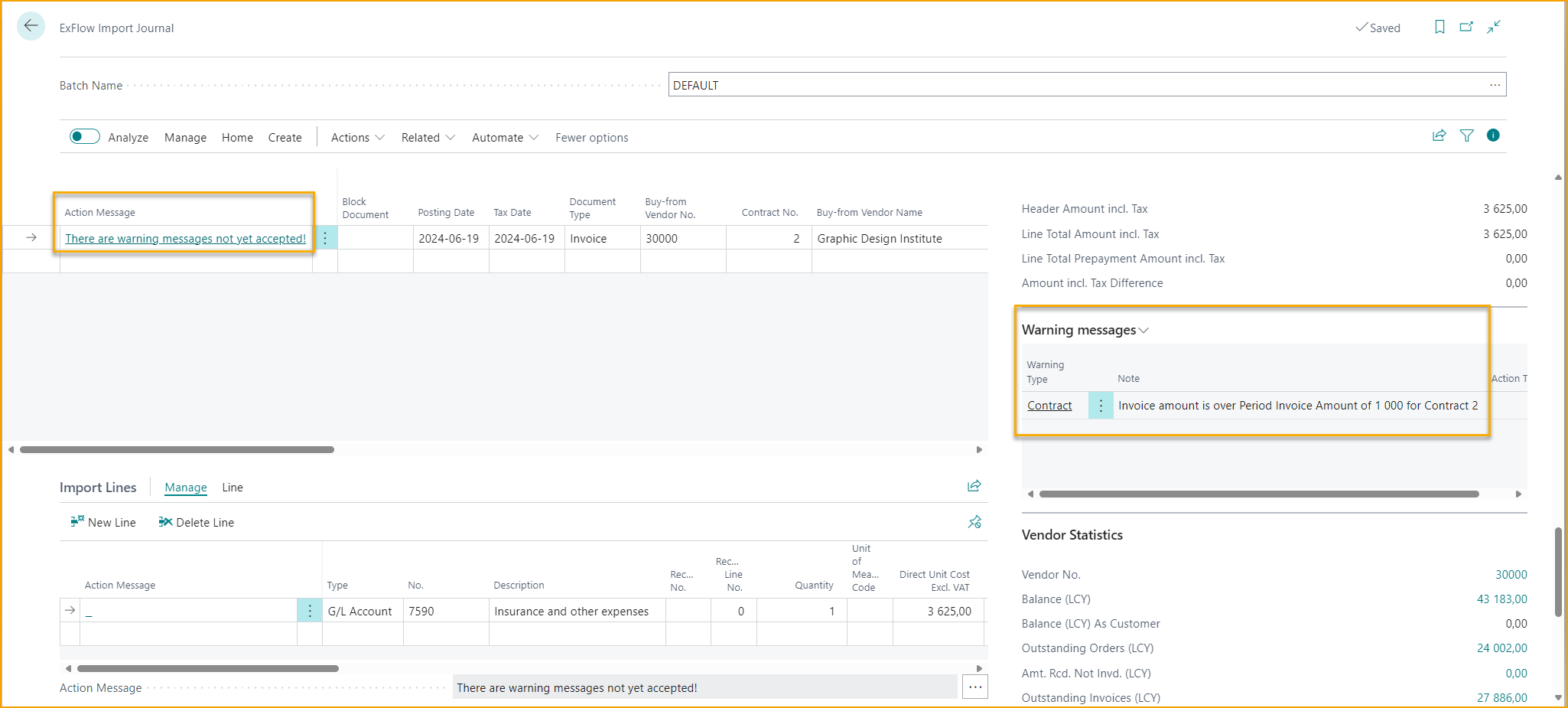
Task: Expand the Actions dropdown menu
Action: [357, 138]
